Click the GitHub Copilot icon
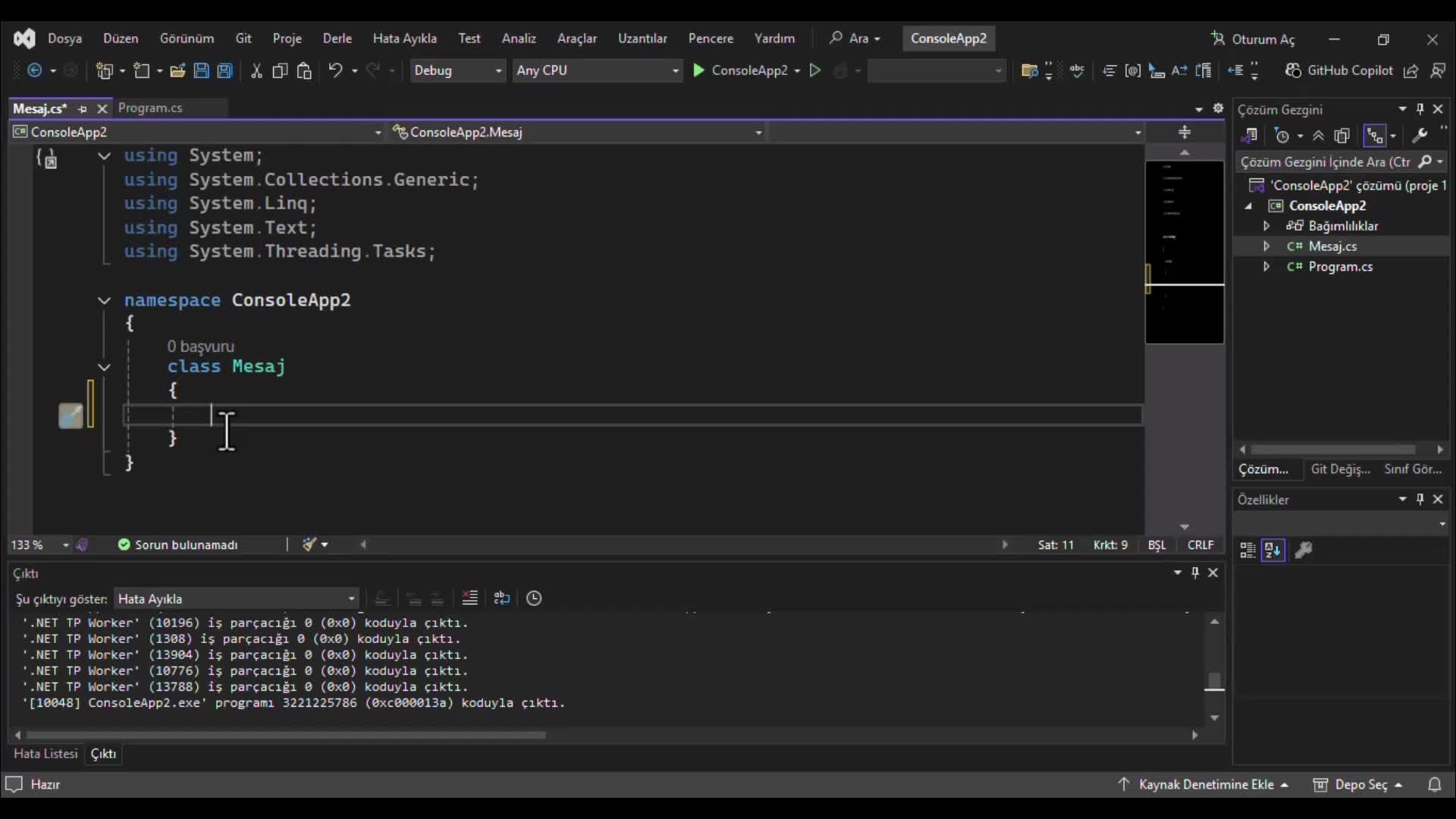Screen dimensions: 1456x819 (1294, 71)
